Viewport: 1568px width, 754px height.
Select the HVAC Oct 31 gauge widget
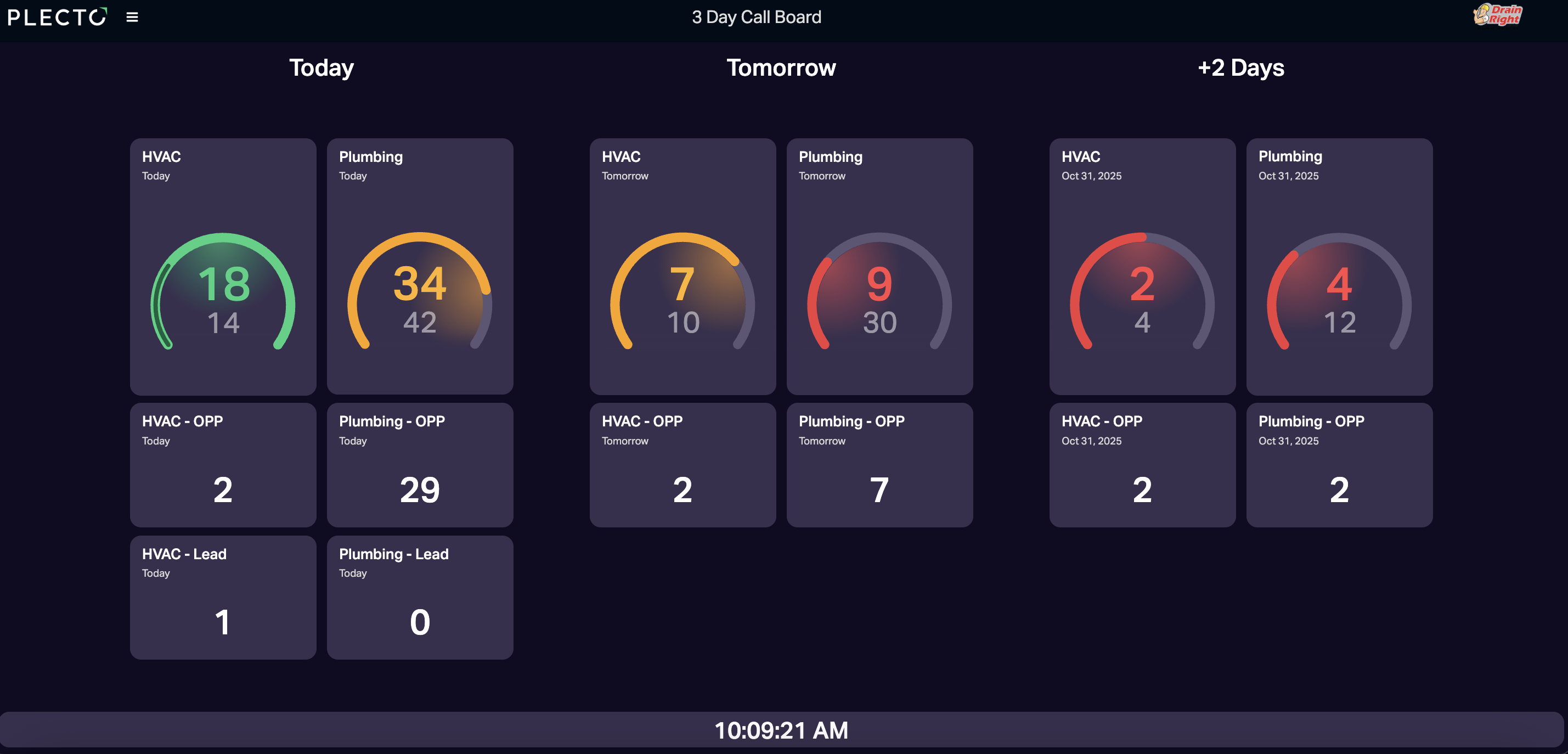(1142, 267)
